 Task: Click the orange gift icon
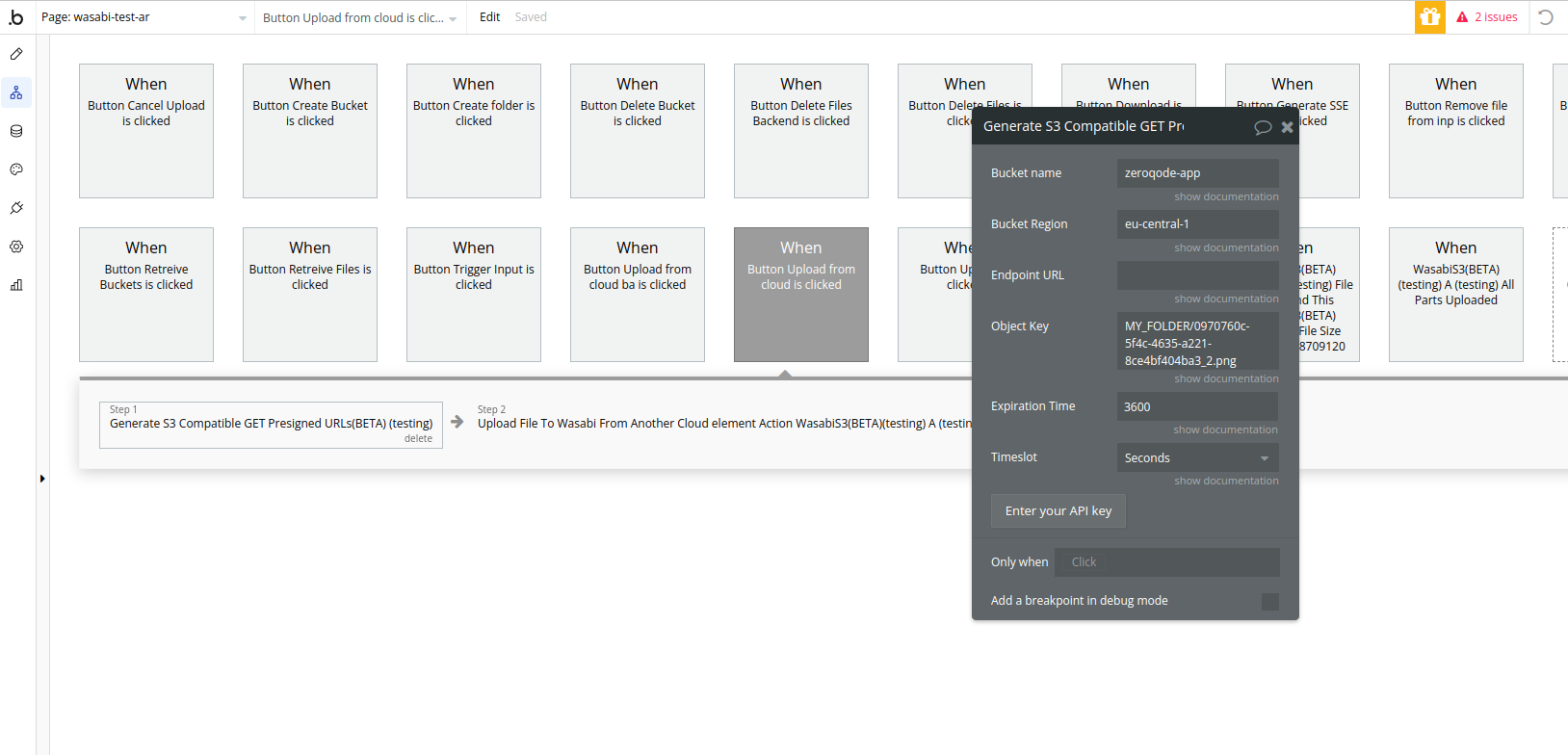pos(1429,17)
